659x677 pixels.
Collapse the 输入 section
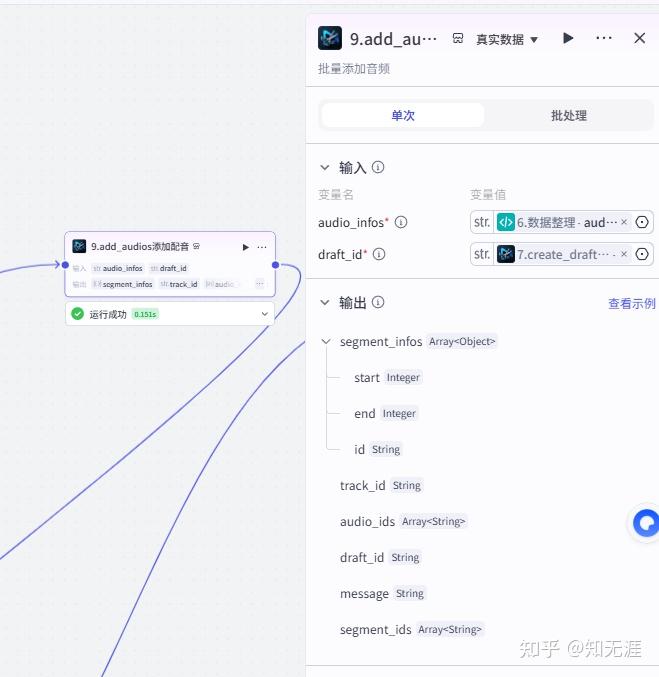click(x=325, y=167)
